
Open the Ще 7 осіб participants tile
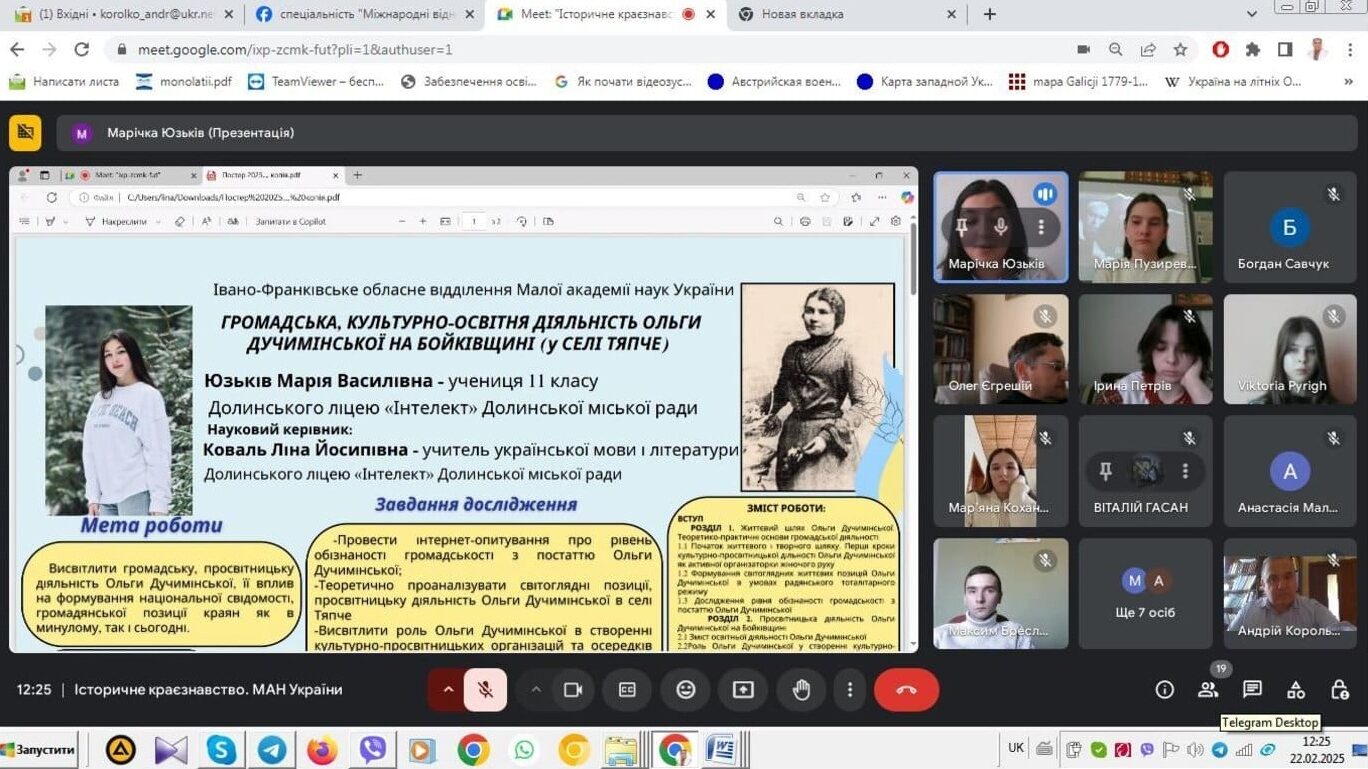(1146, 594)
